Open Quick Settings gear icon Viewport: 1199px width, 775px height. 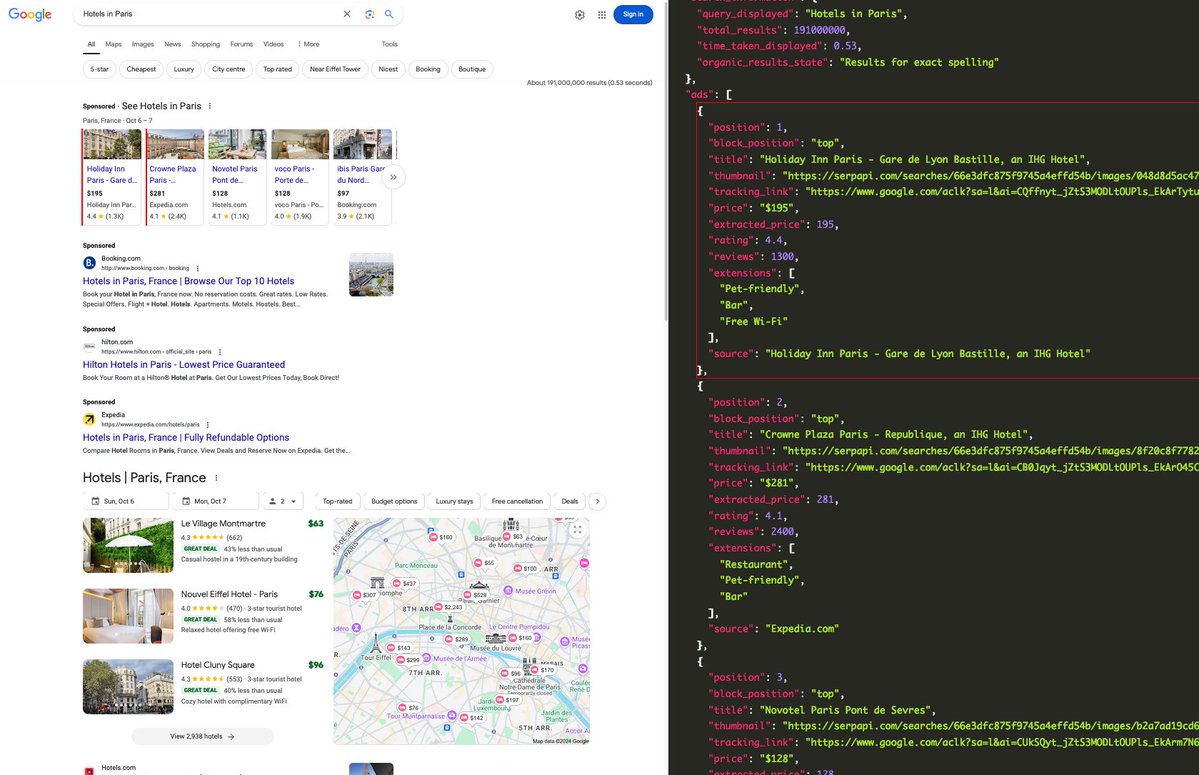(580, 15)
